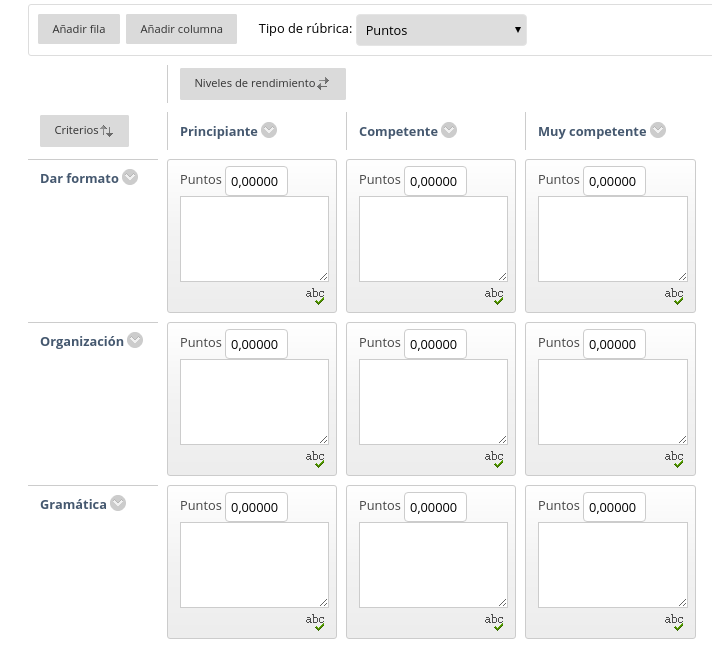Click spell-check icon in Organización Principiante cell
The height and width of the screenshot is (645, 712).
coord(315,458)
